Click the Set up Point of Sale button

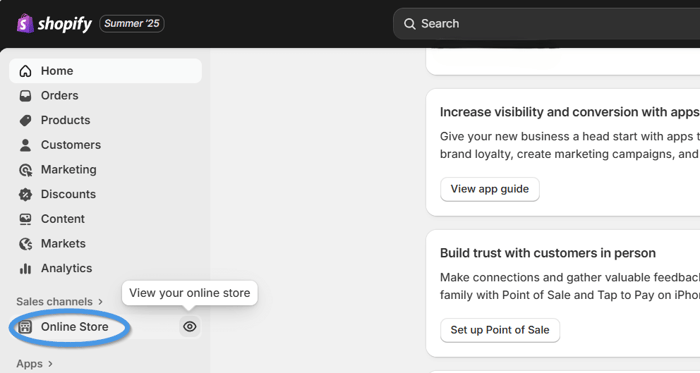[500, 330]
